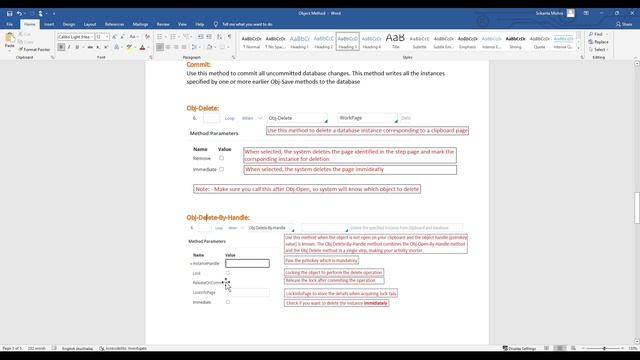Switch to the Insert tab
The image size is (640, 360).
[x=49, y=24]
